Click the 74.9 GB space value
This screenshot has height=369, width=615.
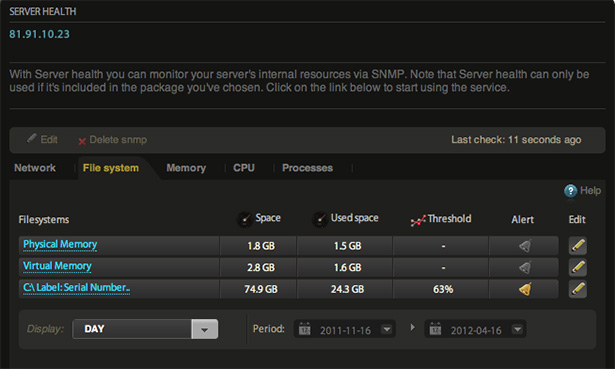coord(261,289)
